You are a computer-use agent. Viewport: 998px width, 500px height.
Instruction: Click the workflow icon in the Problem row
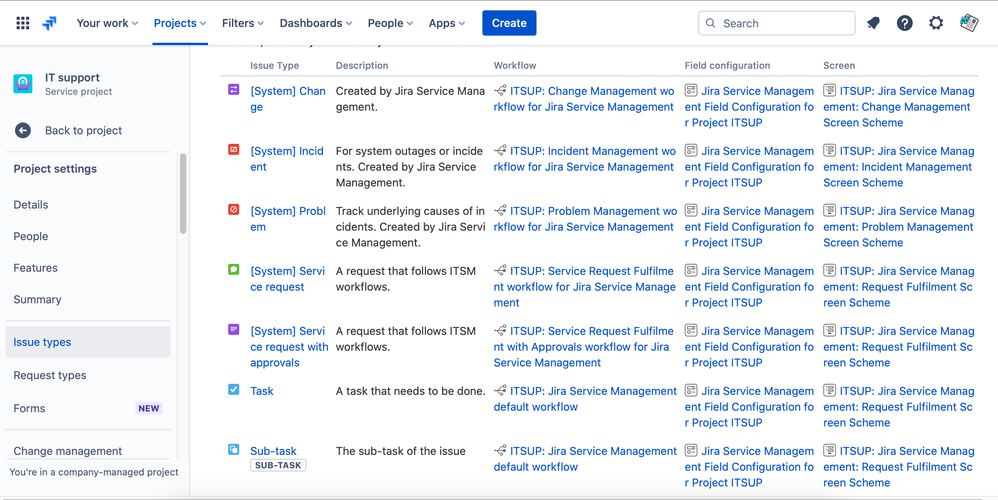(500, 210)
